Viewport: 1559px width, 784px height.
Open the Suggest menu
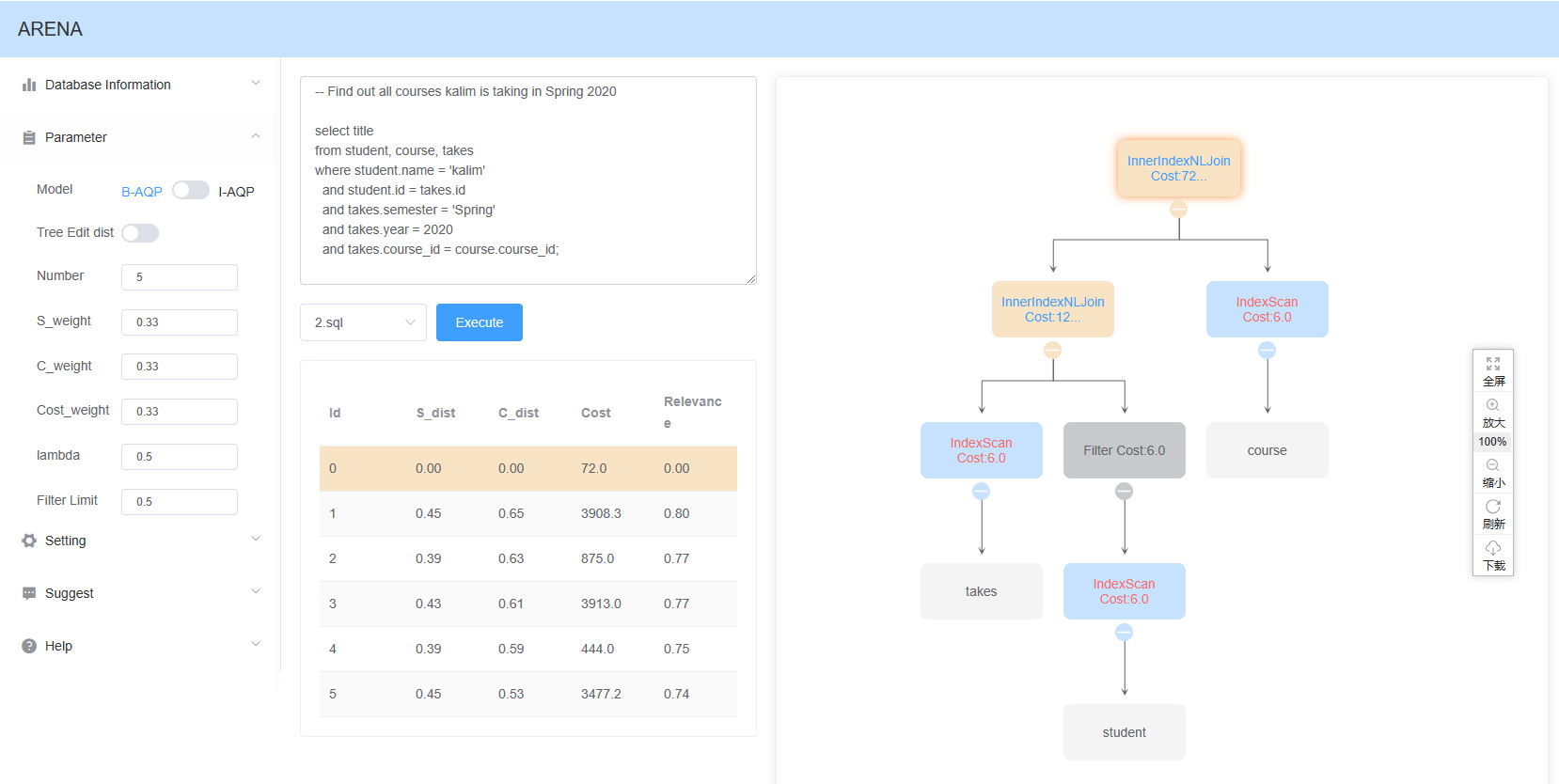pyautogui.click(x=141, y=593)
